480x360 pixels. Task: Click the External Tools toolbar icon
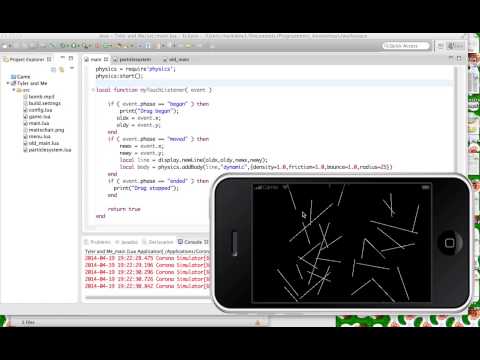point(85,46)
